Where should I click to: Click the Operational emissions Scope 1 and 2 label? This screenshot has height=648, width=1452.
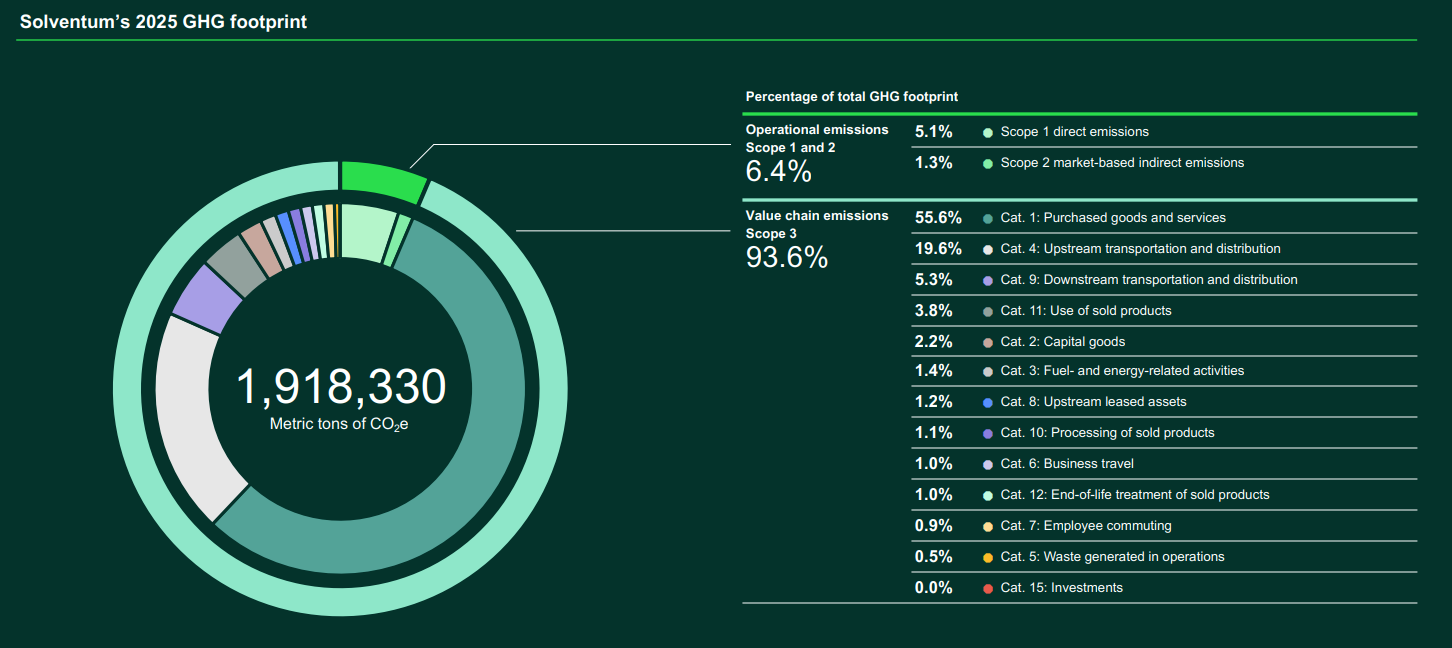click(817, 138)
